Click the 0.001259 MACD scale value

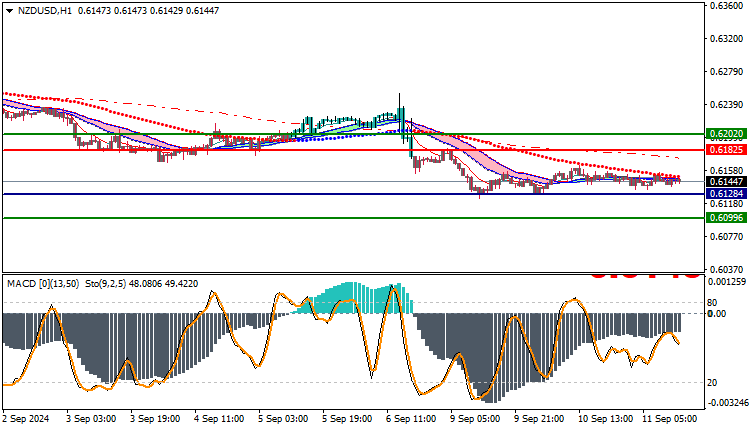click(727, 282)
